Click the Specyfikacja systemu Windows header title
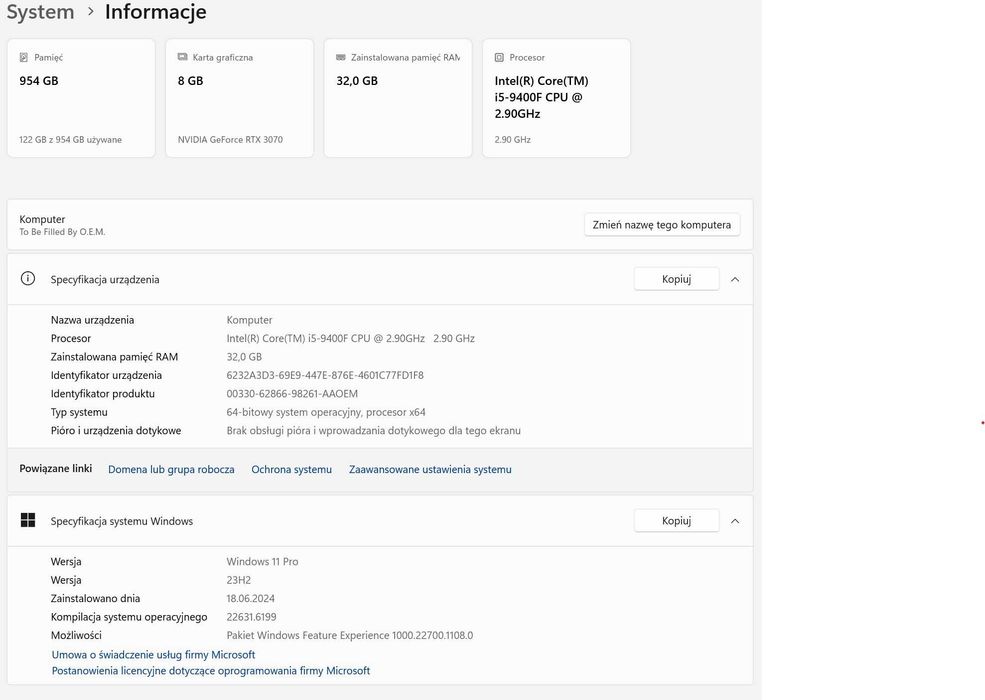This screenshot has width=985, height=700. [x=122, y=521]
